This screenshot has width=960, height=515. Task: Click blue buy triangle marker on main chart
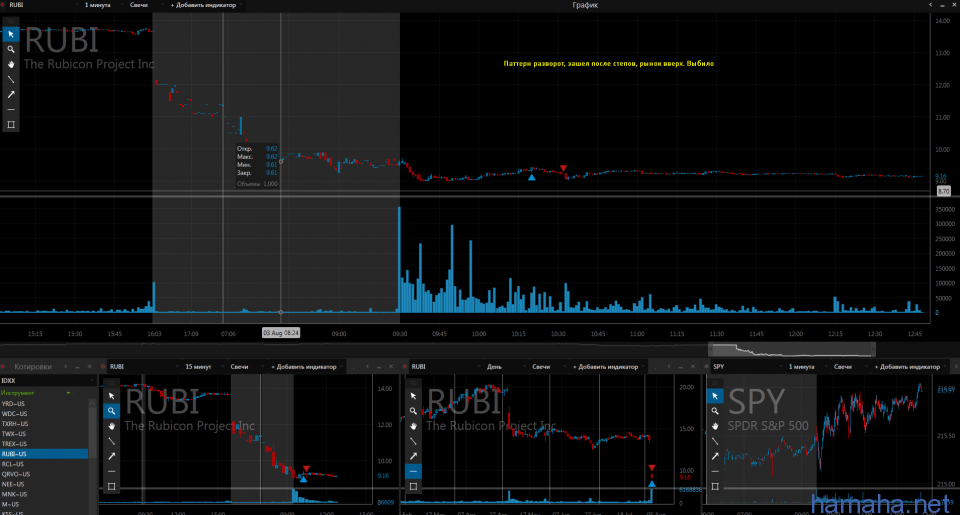531,177
